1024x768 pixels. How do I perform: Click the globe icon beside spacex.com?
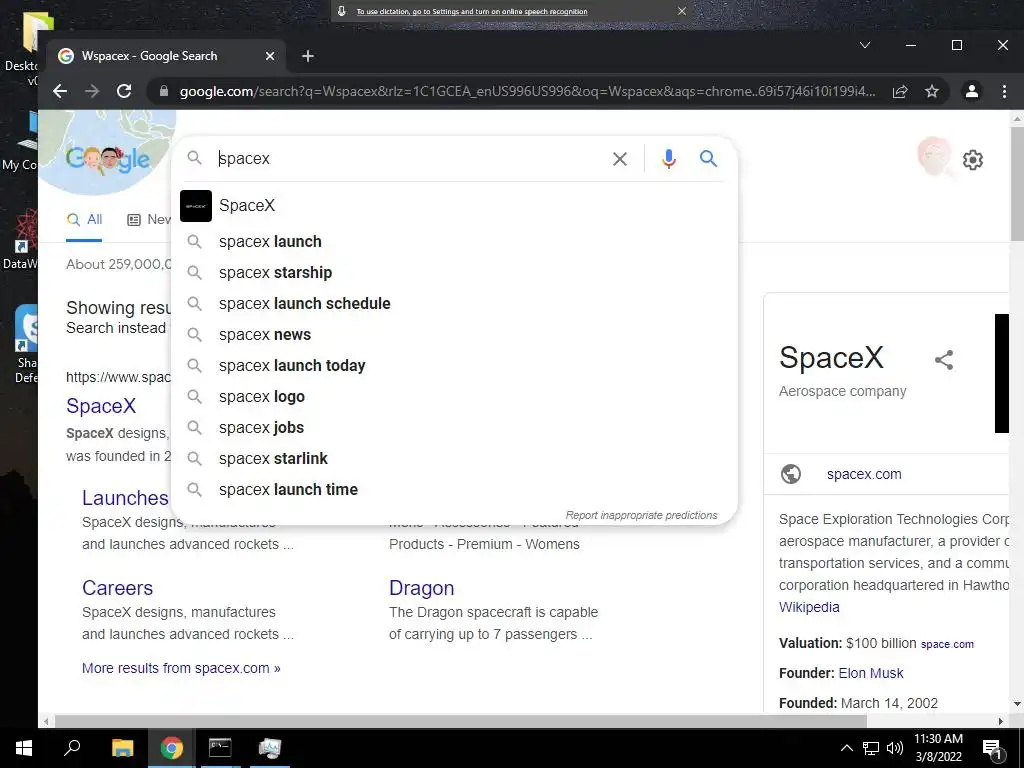click(791, 473)
